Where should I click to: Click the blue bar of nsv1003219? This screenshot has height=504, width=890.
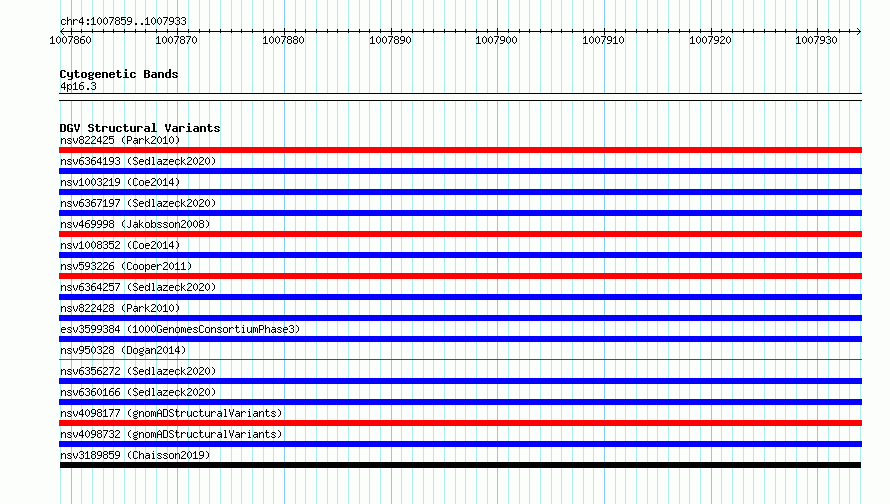tap(460, 192)
